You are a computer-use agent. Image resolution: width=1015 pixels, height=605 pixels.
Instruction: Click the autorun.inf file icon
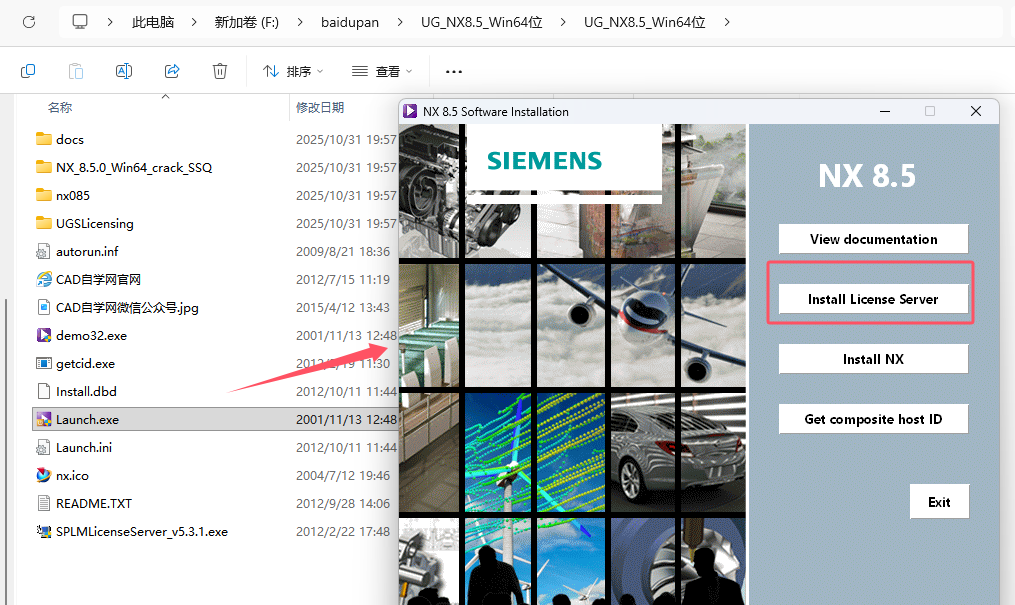pyautogui.click(x=43, y=252)
